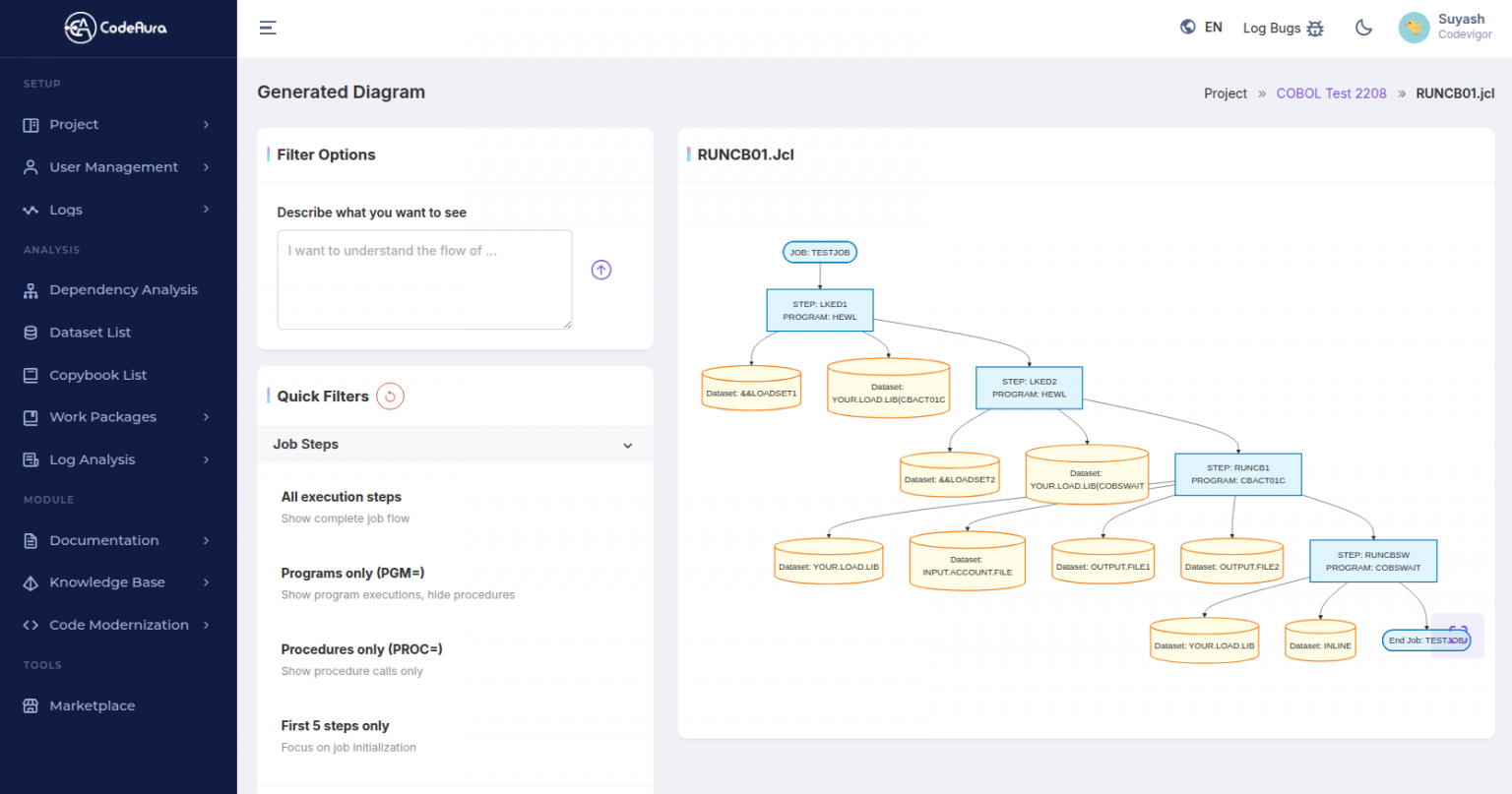Screen dimensions: 1512x794
Task: Click the globe language icon
Action: click(x=1187, y=27)
